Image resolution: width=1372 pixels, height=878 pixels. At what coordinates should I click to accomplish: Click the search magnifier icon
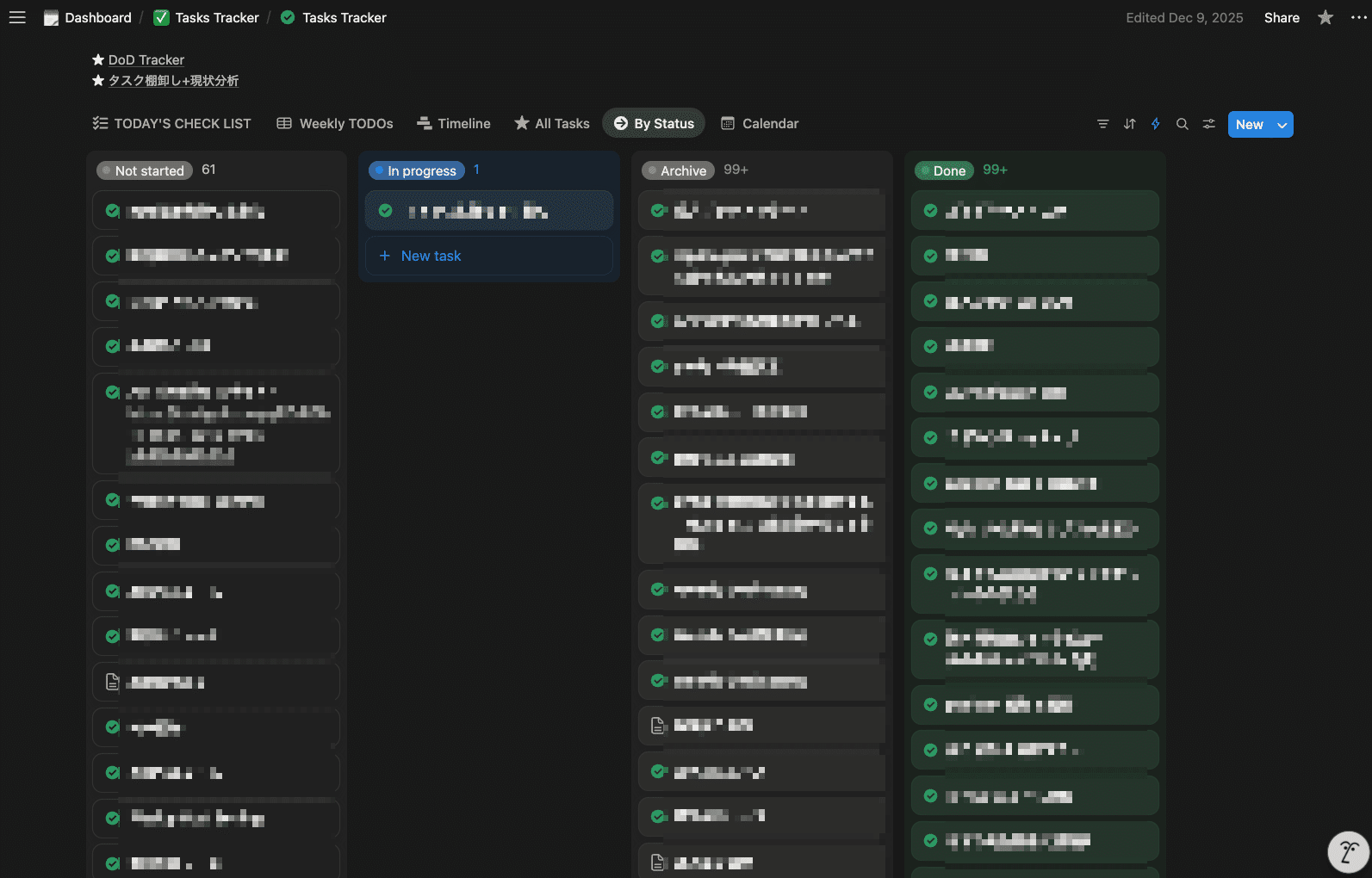pyautogui.click(x=1183, y=124)
